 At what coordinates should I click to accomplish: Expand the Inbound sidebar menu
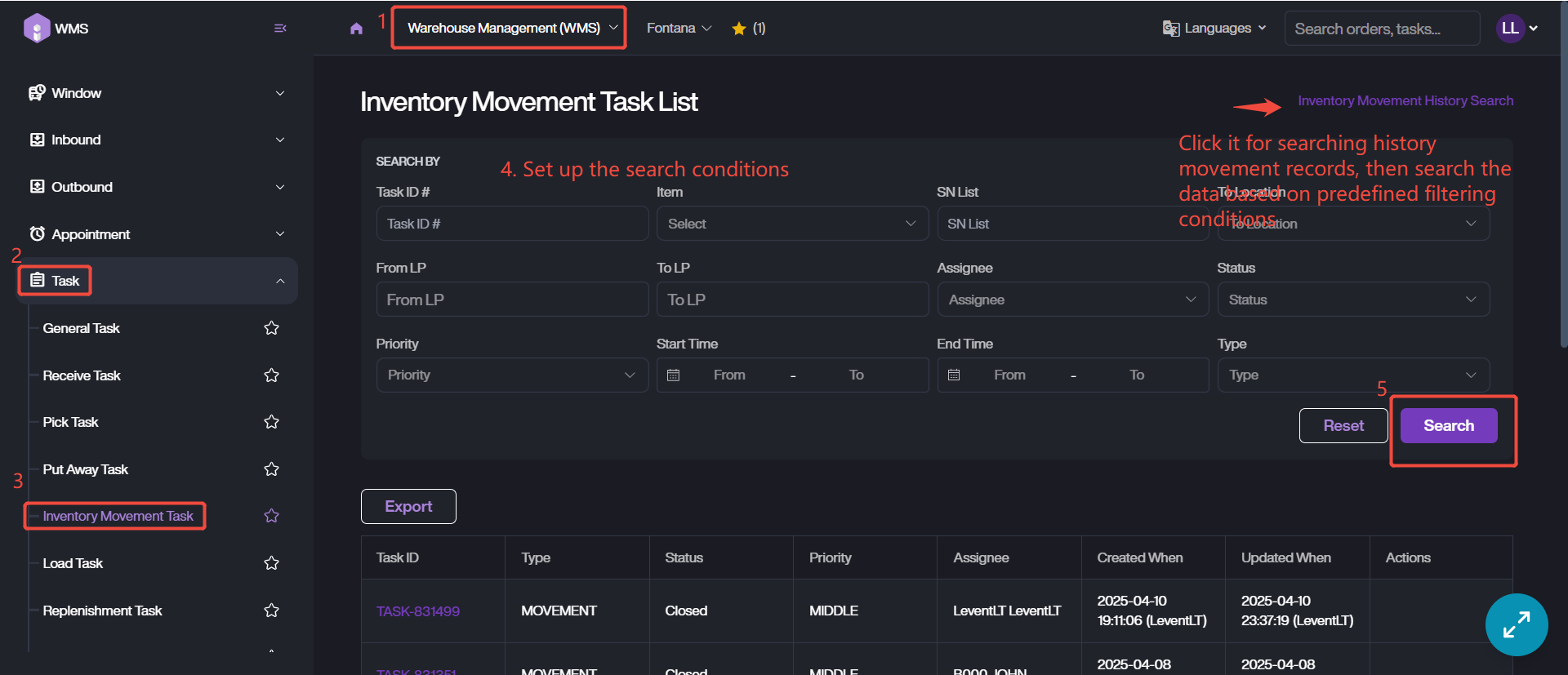coord(157,140)
